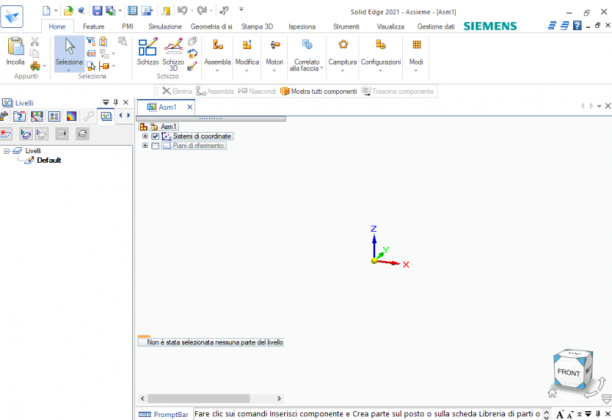The width and height of the screenshot is (612, 420).
Task: Click the filter selection icon beside Seleziona
Action: (90, 41)
